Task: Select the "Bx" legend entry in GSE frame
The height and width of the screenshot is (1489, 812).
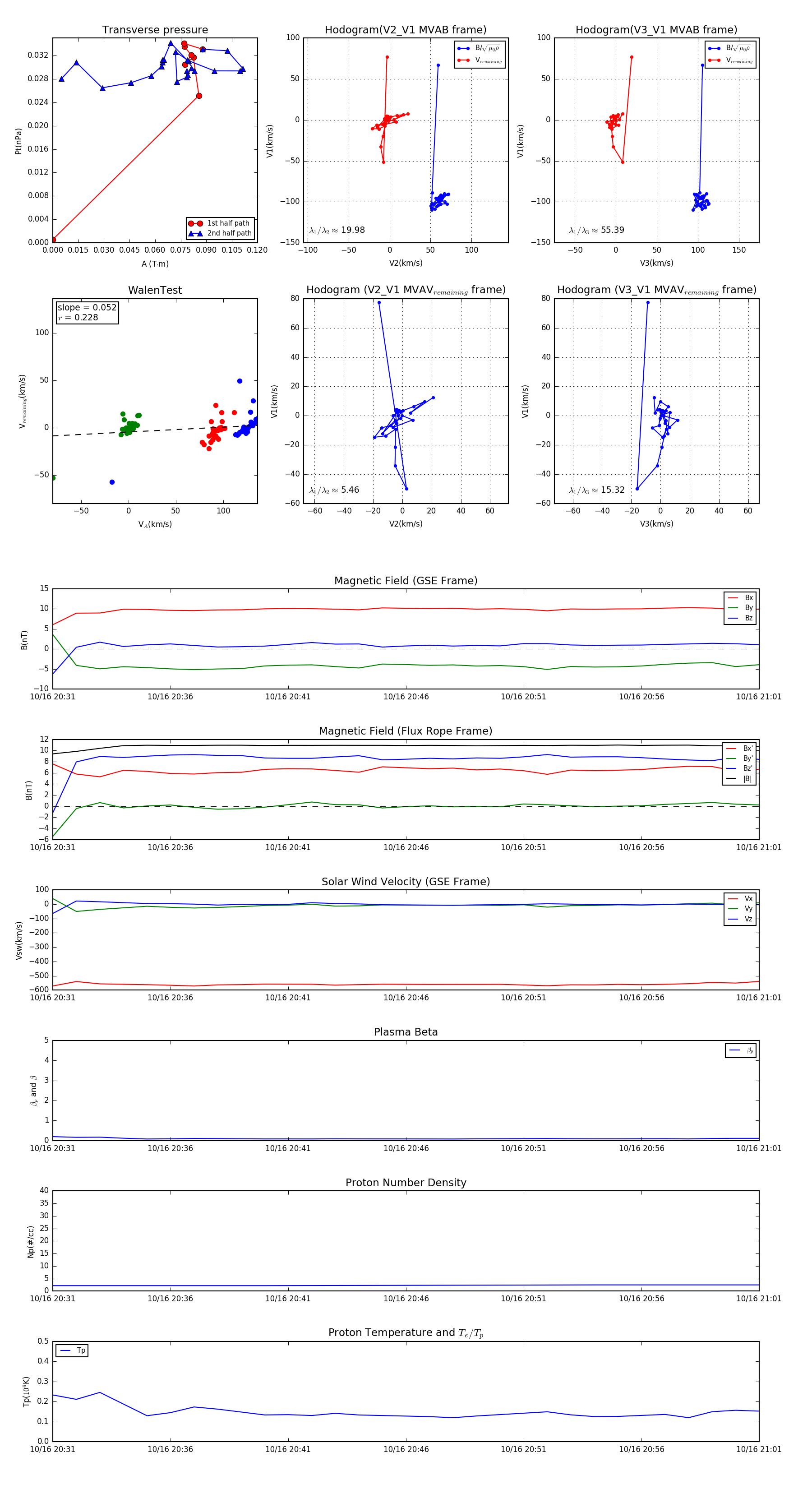Action: (x=740, y=598)
